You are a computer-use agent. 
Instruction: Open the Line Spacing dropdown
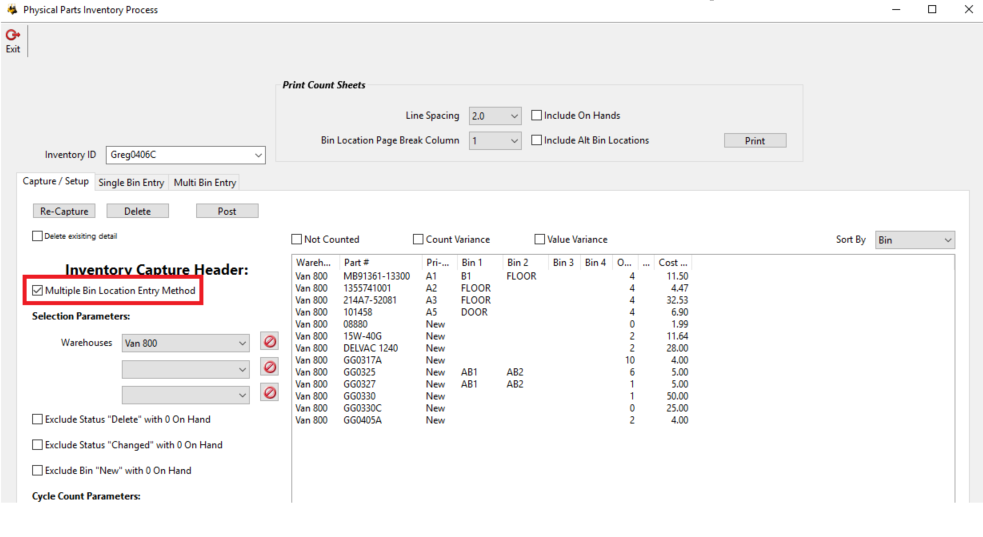point(495,116)
